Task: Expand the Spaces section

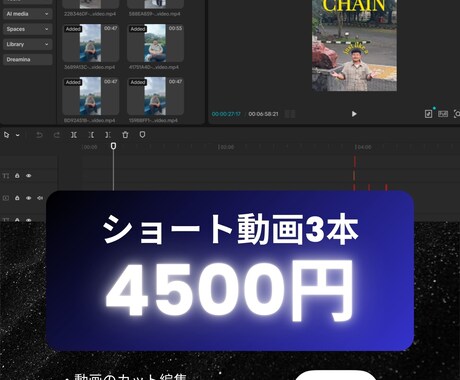Action: pos(27,29)
